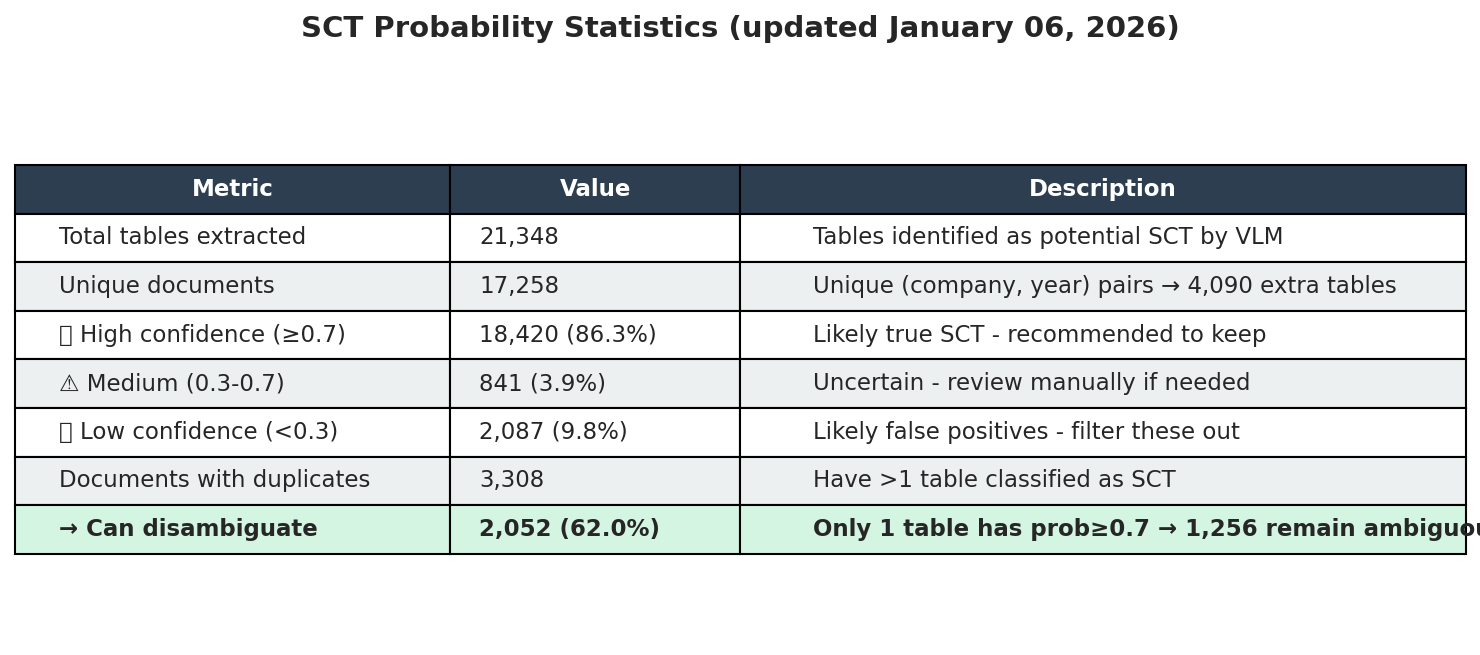The height and width of the screenshot is (655, 1480).
Task: Click the 841 (3.9%) value cell
Action: pos(595,384)
